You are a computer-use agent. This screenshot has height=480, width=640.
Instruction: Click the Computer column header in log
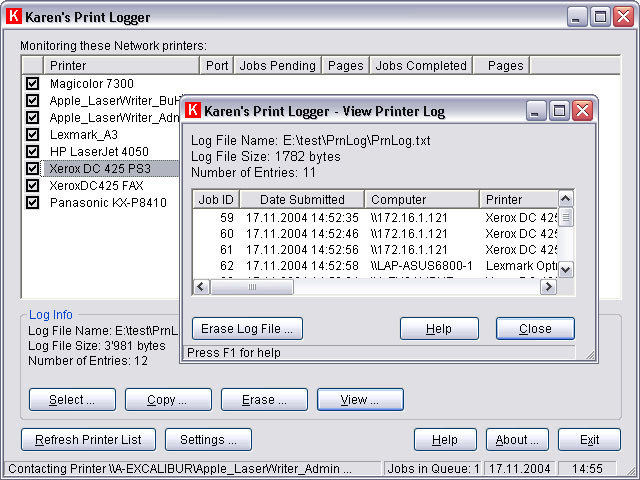pos(422,199)
